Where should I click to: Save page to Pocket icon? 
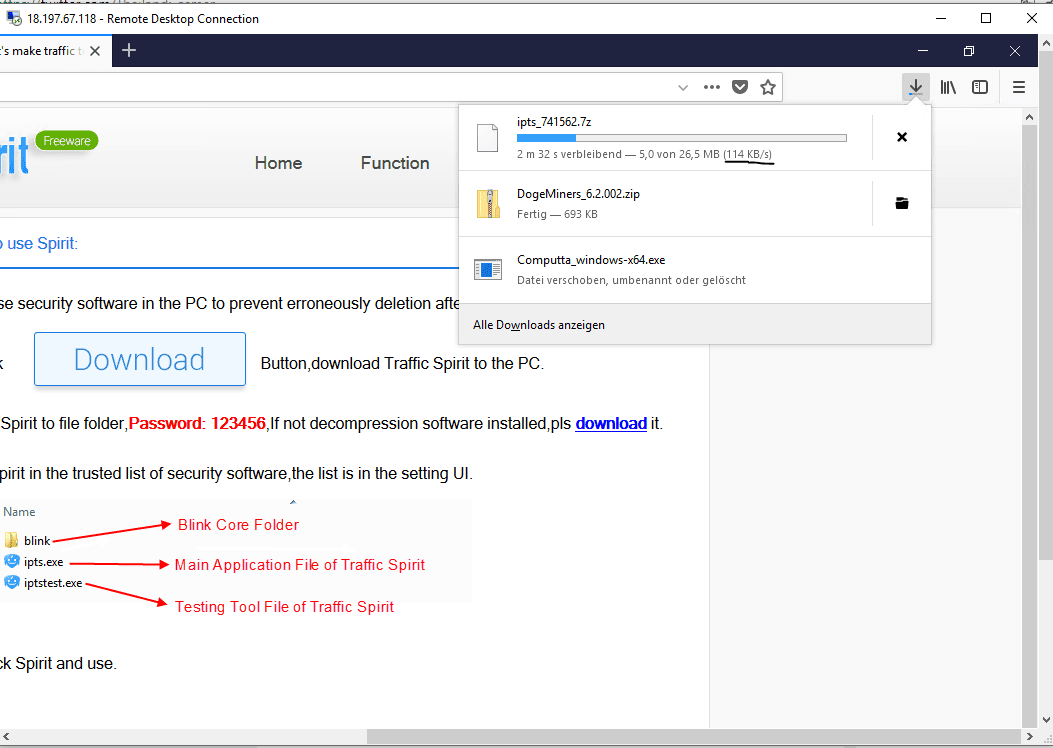click(x=739, y=87)
